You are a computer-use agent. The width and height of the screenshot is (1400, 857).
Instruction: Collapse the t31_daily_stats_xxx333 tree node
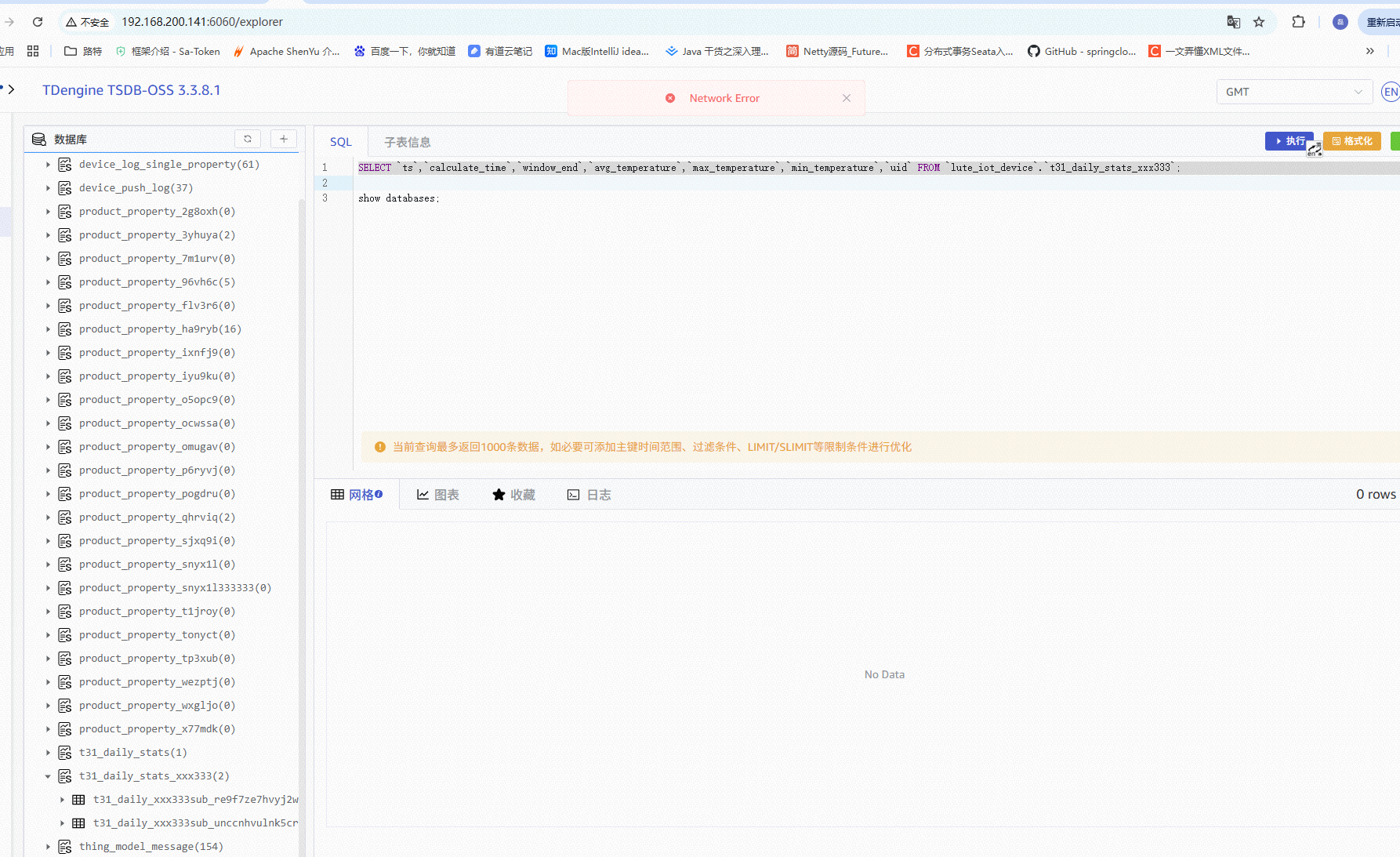[x=48, y=776]
